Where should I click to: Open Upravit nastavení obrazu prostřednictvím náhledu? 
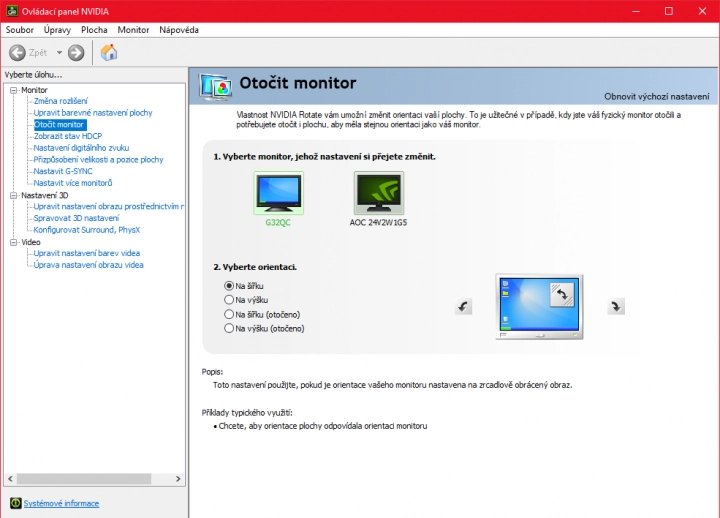[x=108, y=207]
